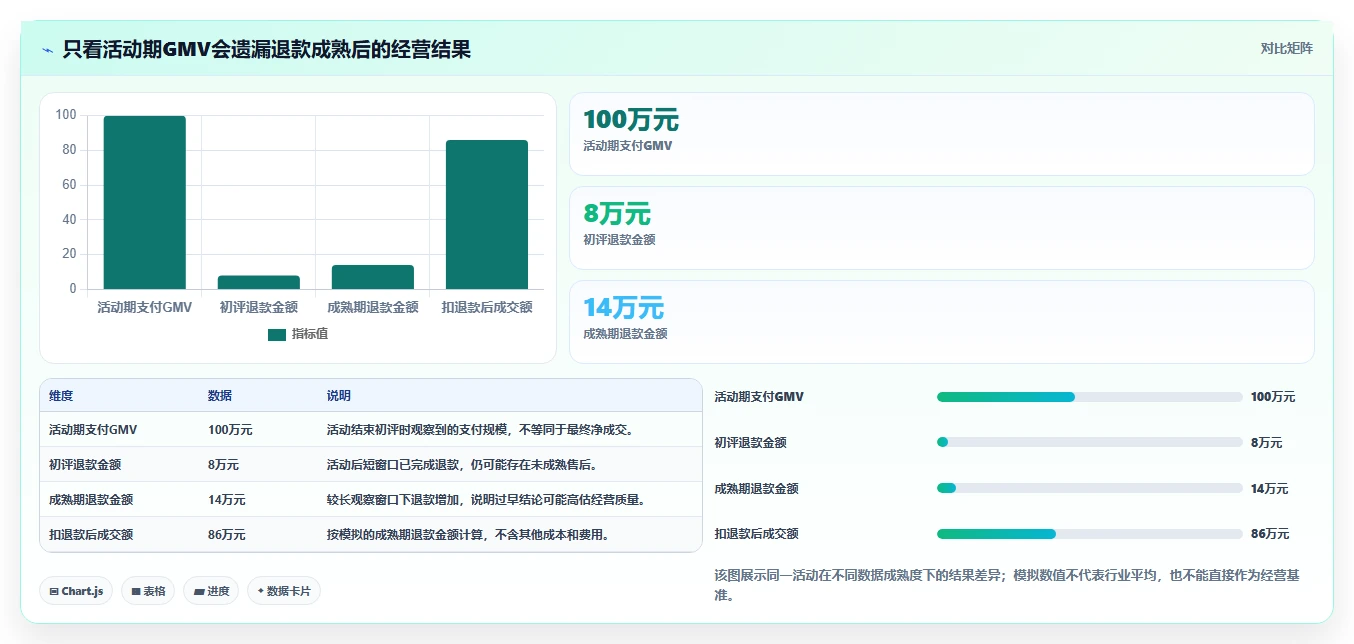1354x644 pixels.
Task: Click the 14万元 table value
Action: (227, 500)
